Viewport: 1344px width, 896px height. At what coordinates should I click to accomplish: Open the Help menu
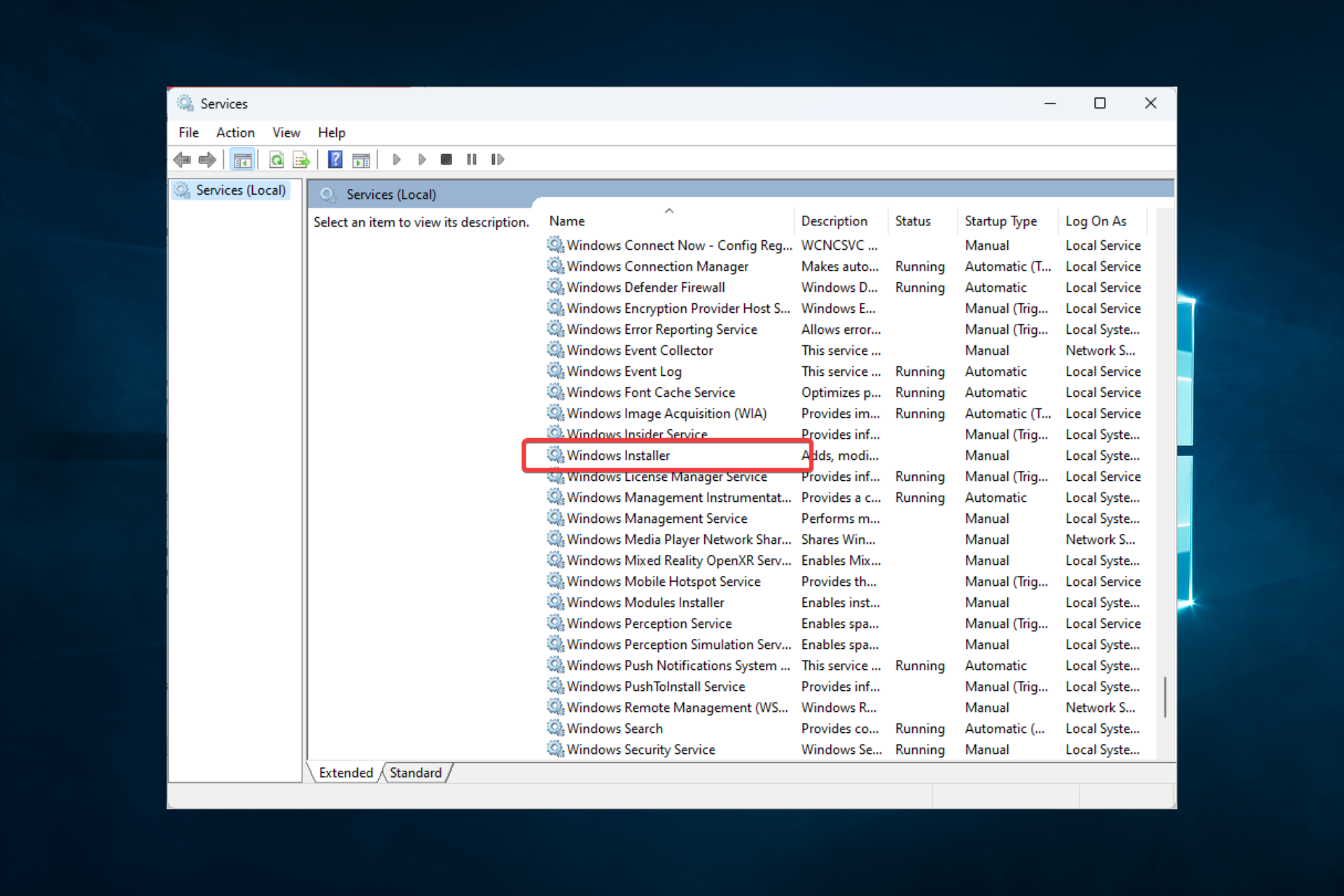point(332,132)
